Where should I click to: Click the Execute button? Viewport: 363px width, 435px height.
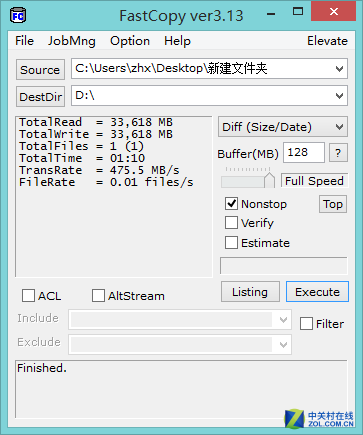point(317,292)
